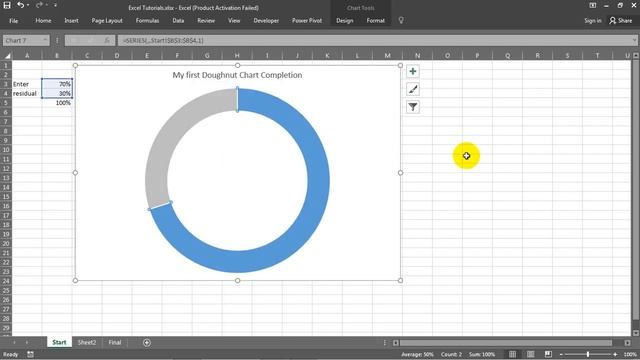640x360 pixels.
Task: Select column H header
Action: (x=237, y=56)
